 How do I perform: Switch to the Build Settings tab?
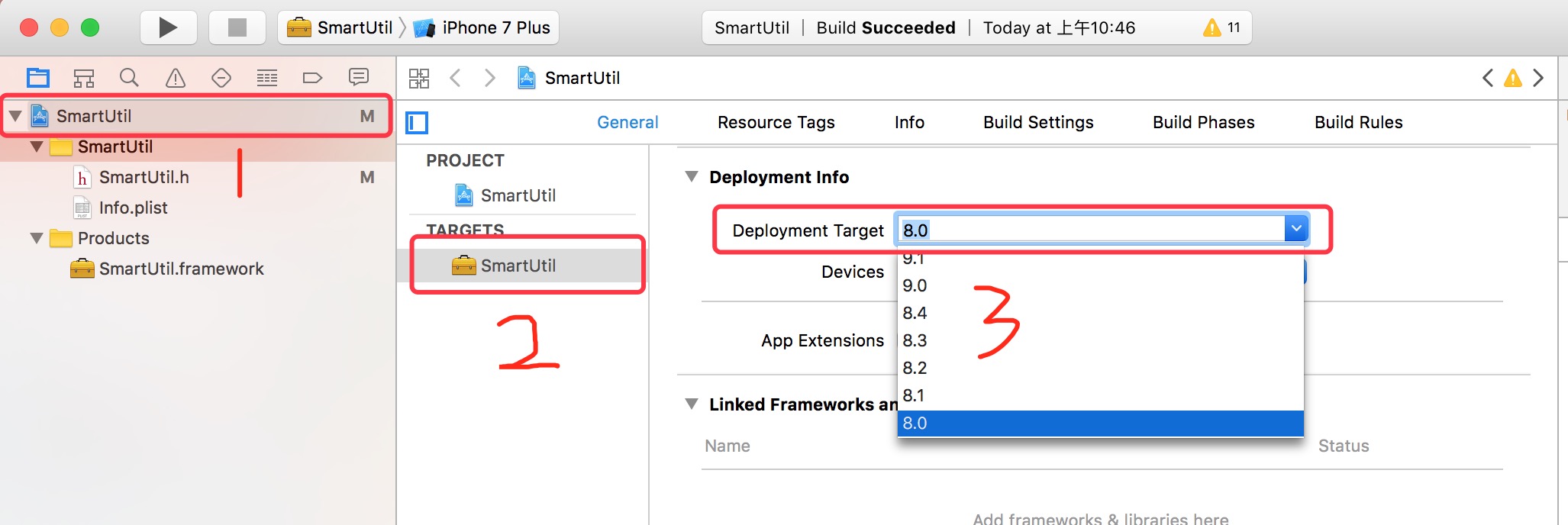pyautogui.click(x=1038, y=122)
